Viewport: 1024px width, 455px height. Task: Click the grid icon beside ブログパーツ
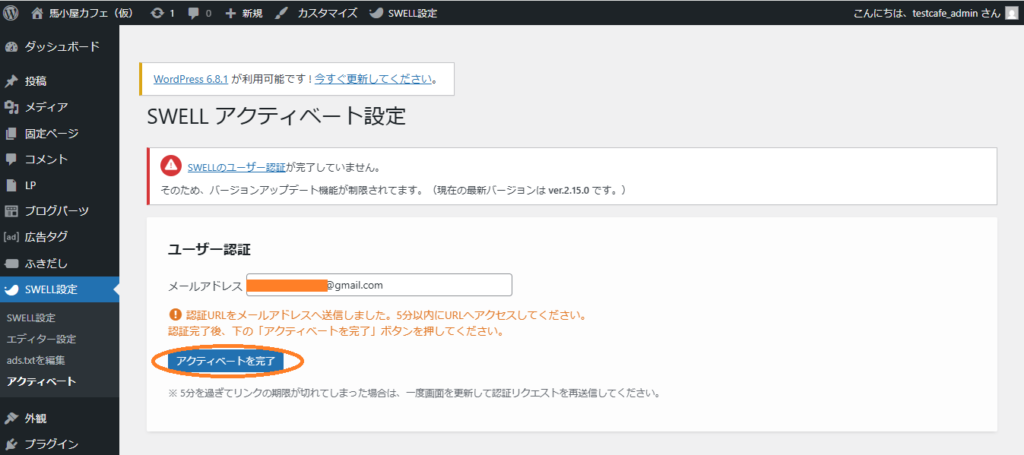click(10, 212)
